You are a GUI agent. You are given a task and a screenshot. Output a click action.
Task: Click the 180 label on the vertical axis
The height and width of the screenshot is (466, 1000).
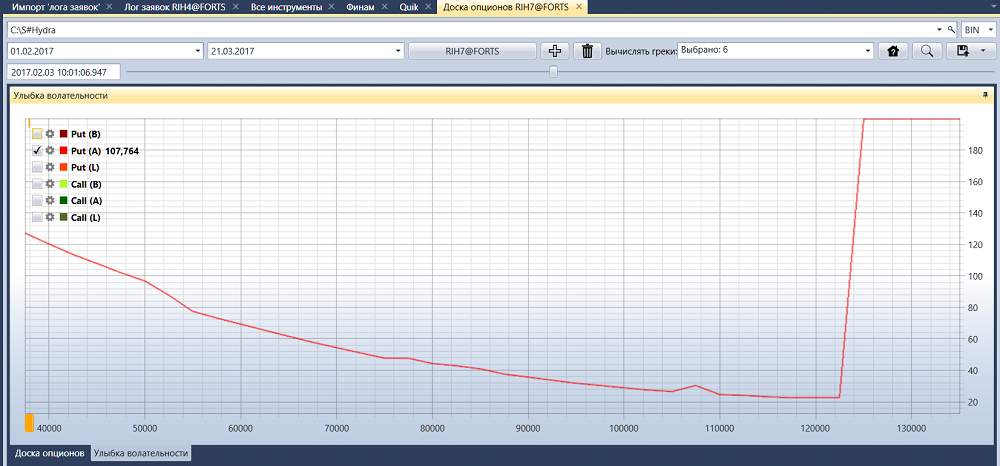point(976,150)
